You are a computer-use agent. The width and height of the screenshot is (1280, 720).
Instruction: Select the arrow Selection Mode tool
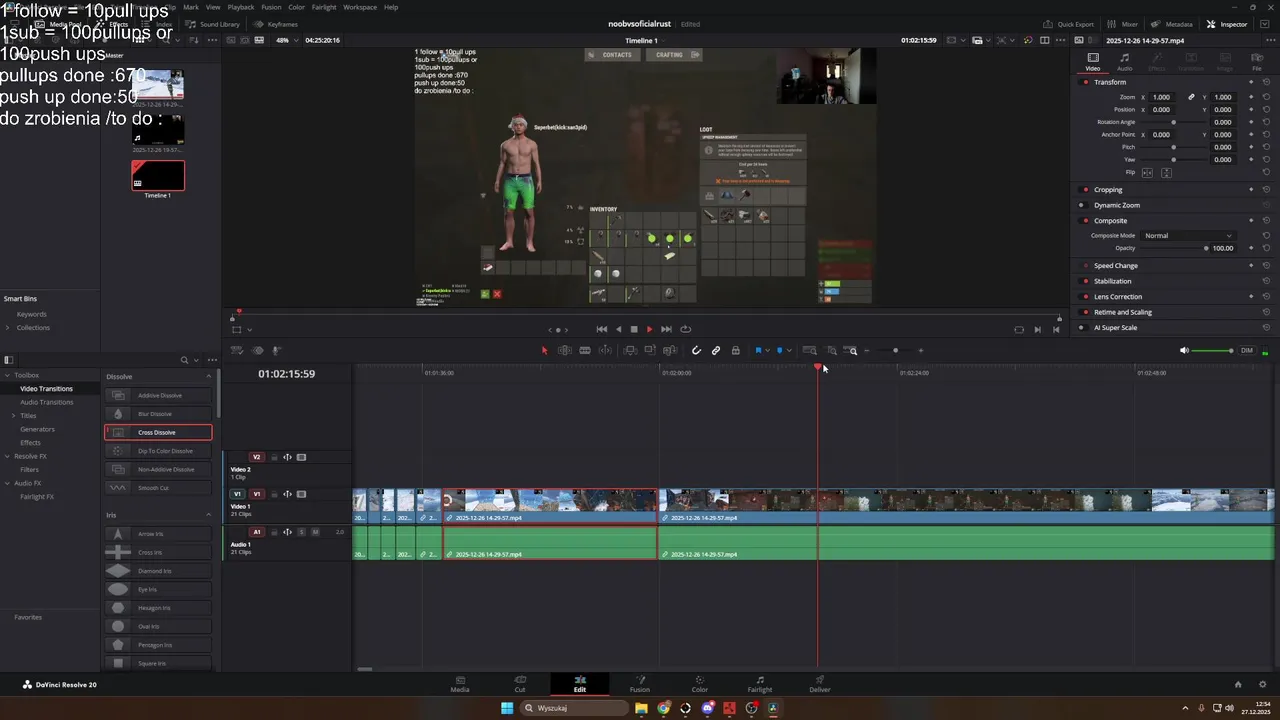545,350
